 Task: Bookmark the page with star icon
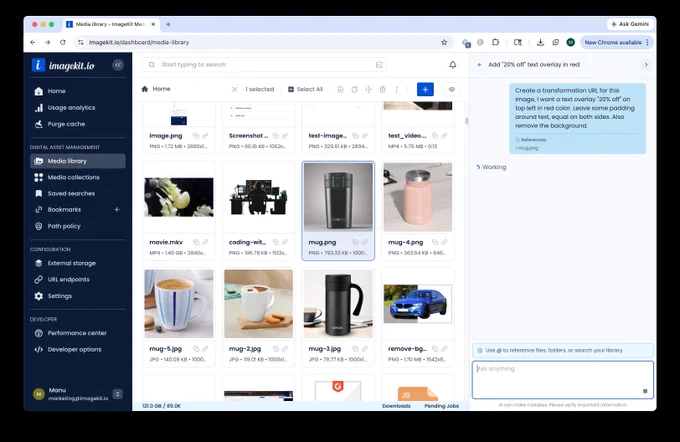444,43
